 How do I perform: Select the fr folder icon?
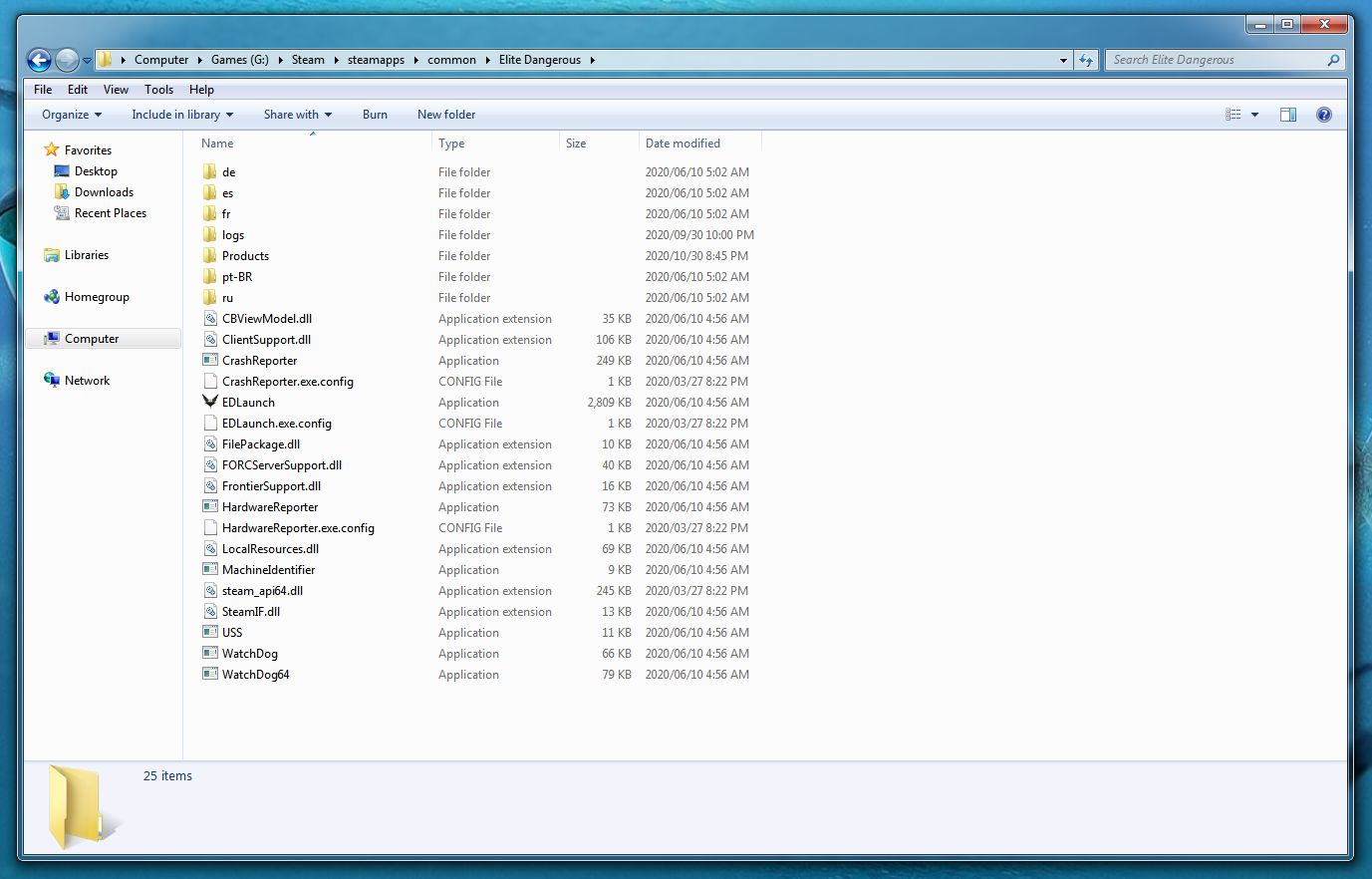pos(209,213)
